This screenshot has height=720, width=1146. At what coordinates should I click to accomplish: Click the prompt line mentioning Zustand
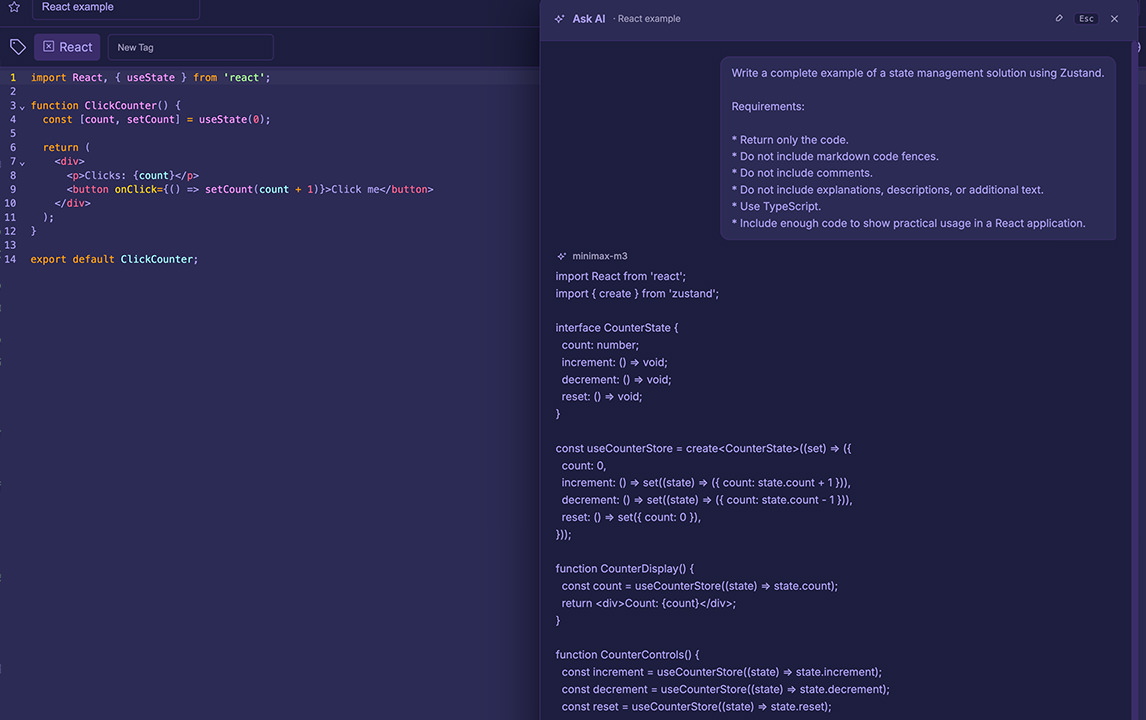917,73
